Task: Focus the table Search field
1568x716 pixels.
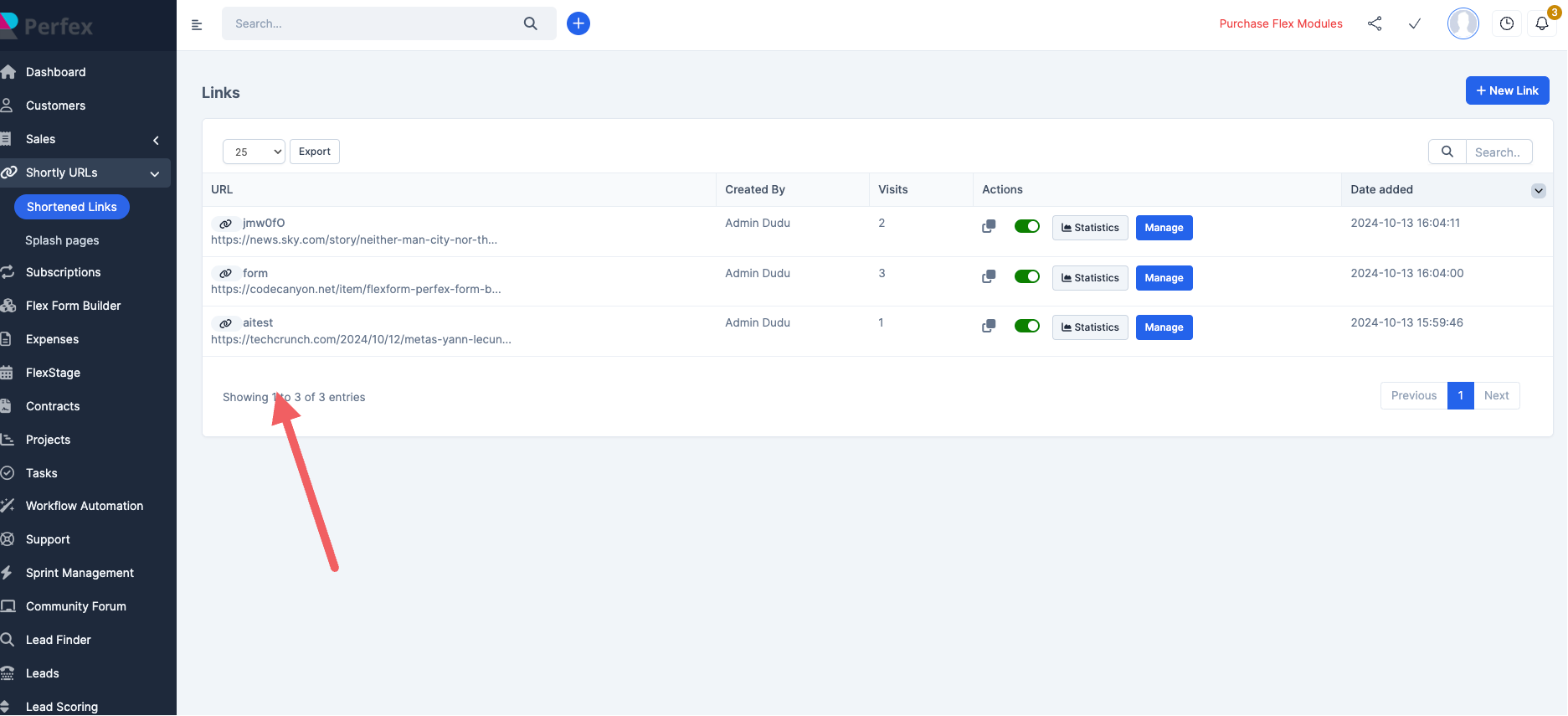Action: 1498,152
